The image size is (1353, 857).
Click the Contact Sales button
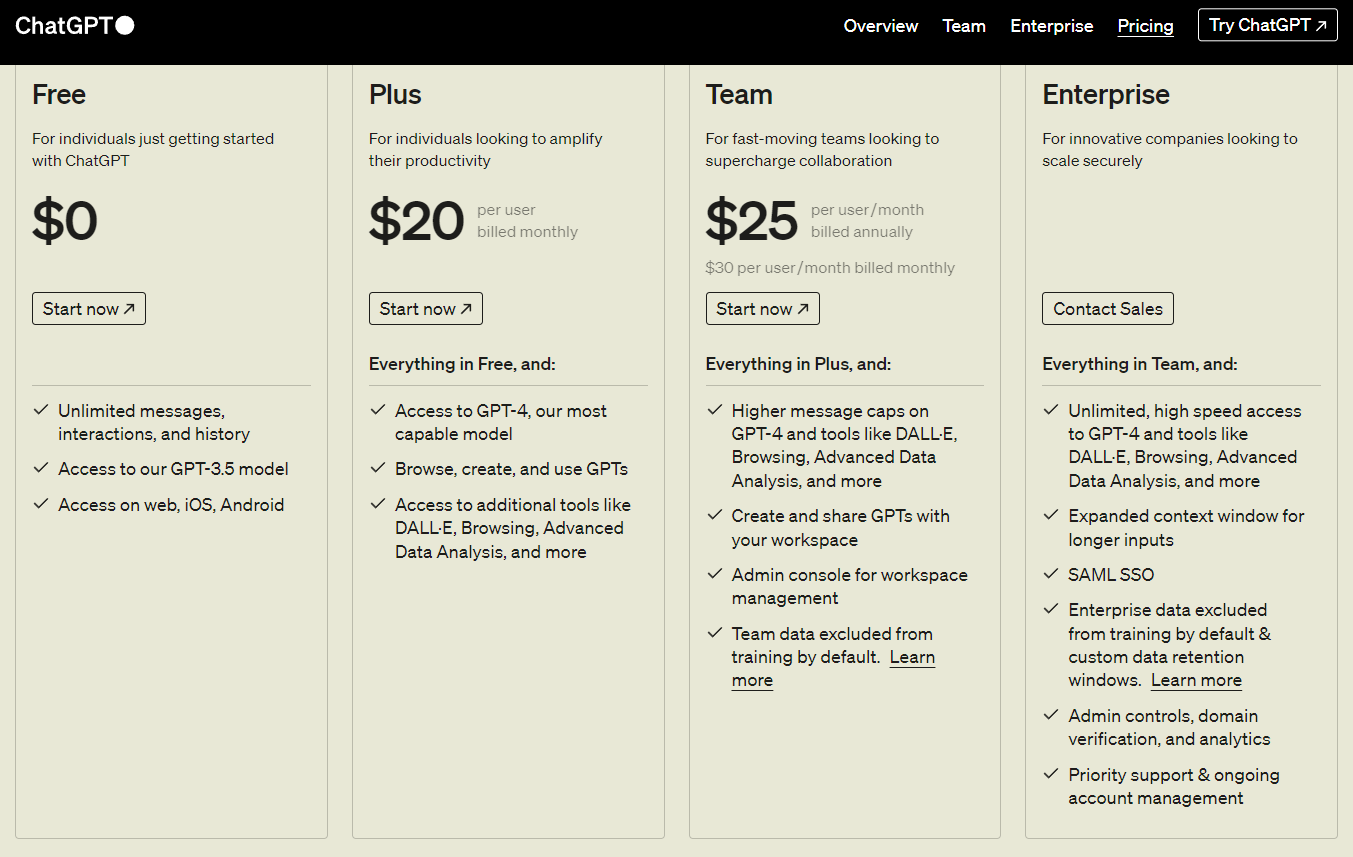(x=1108, y=309)
